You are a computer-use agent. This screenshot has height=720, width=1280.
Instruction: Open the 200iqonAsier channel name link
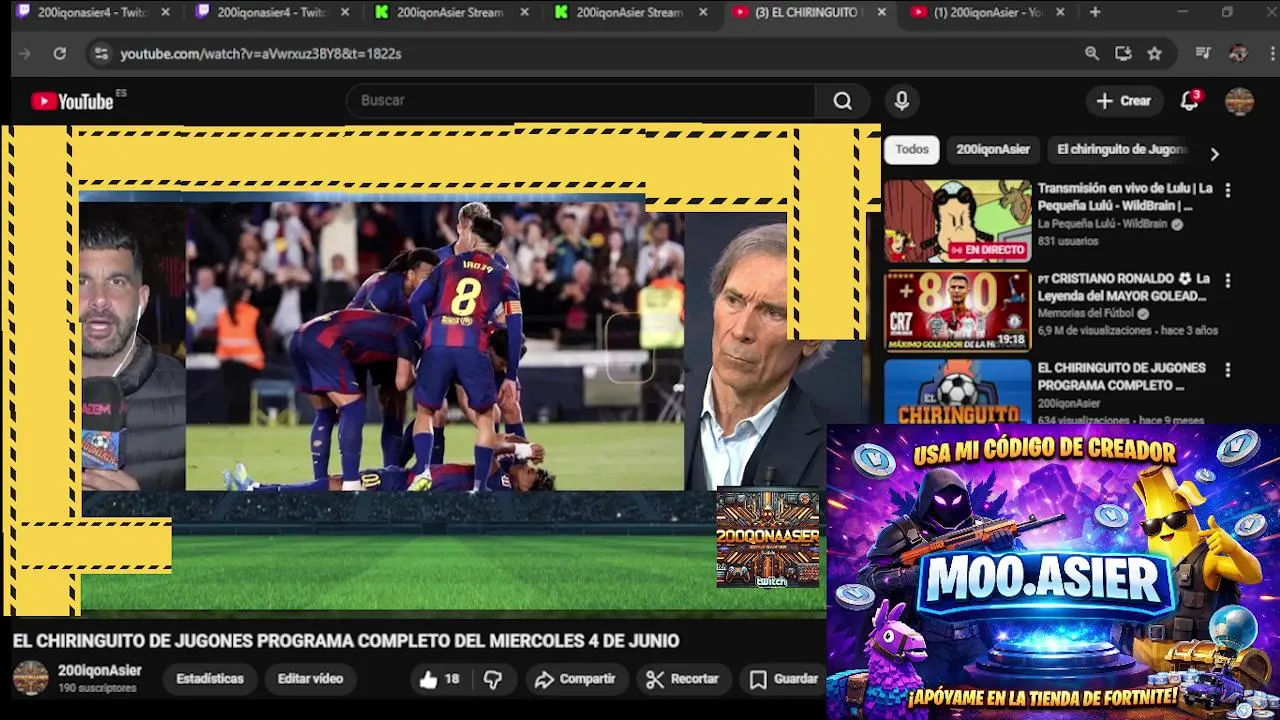(x=100, y=671)
